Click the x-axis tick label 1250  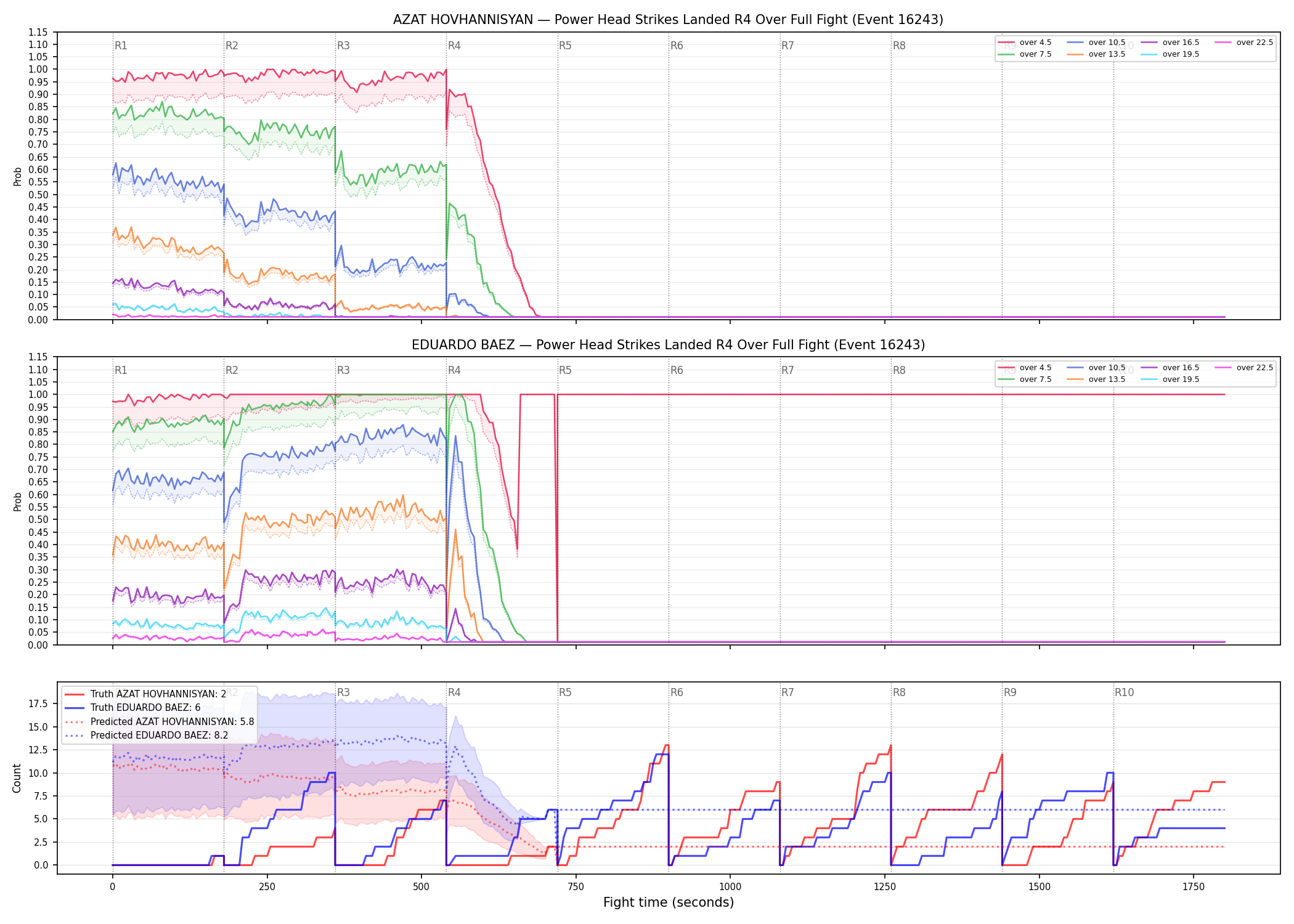coord(885,887)
